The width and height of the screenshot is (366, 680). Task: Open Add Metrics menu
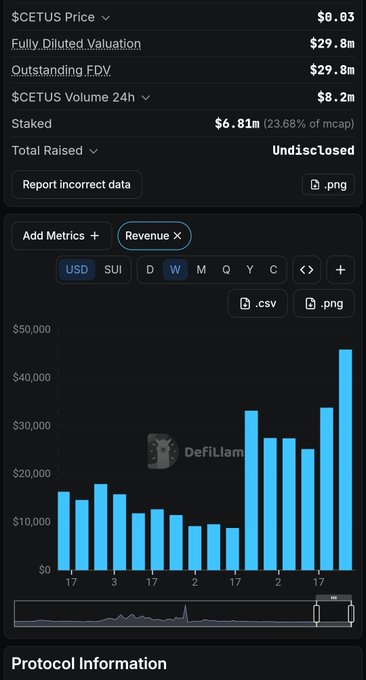(x=62, y=236)
